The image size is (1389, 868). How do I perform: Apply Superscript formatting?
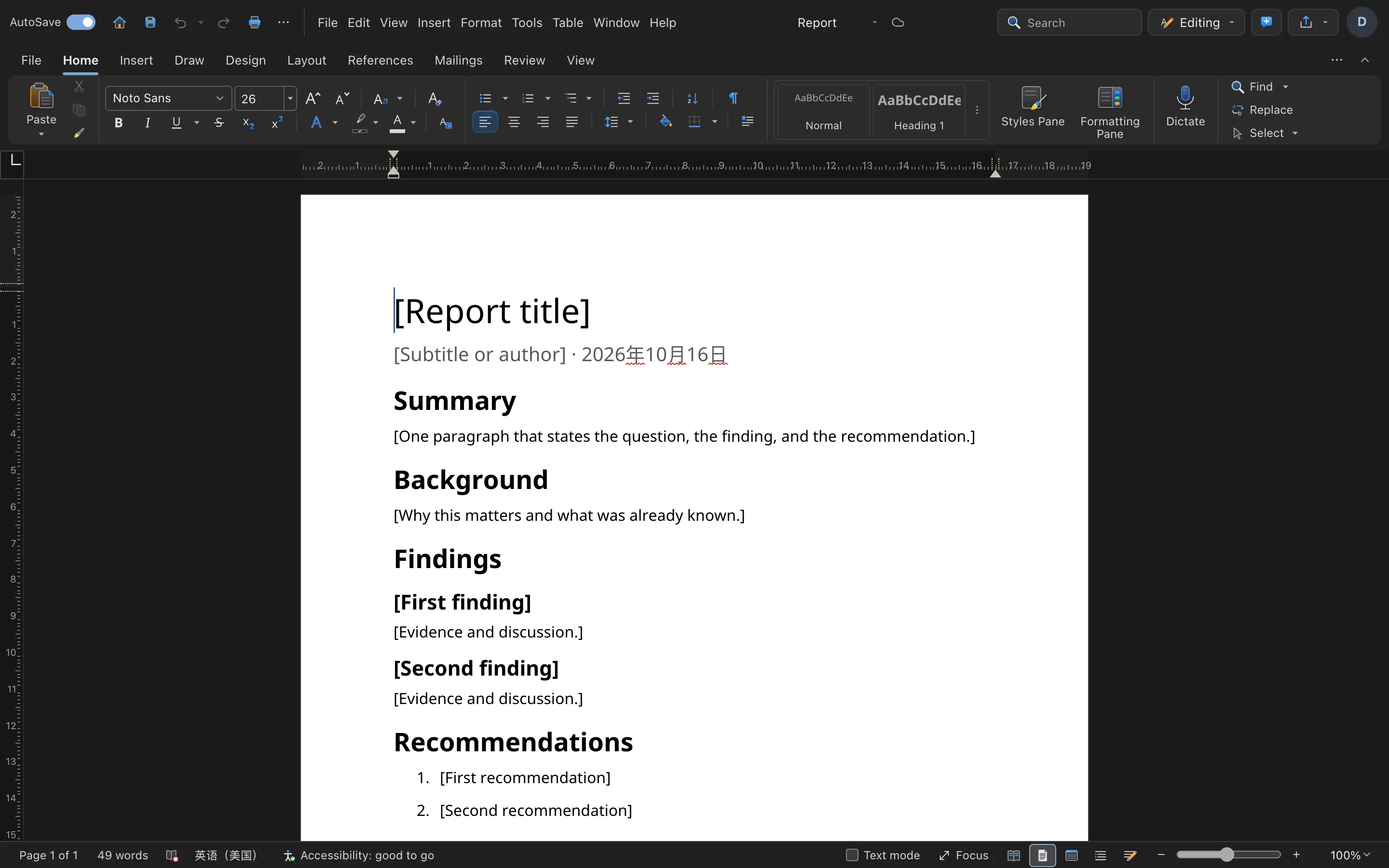click(x=277, y=122)
